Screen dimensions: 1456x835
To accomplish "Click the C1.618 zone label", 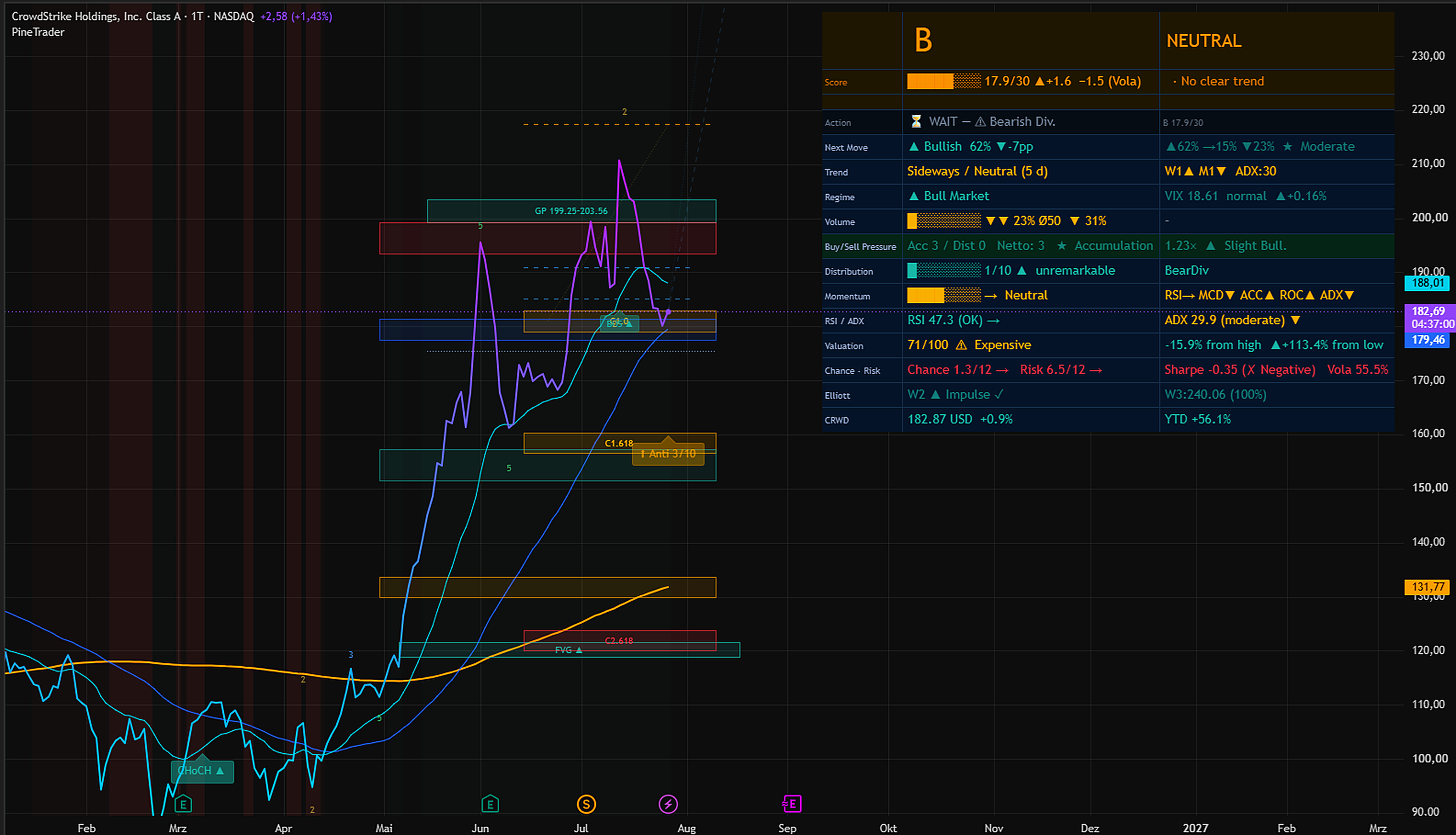I will pyautogui.click(x=619, y=443).
